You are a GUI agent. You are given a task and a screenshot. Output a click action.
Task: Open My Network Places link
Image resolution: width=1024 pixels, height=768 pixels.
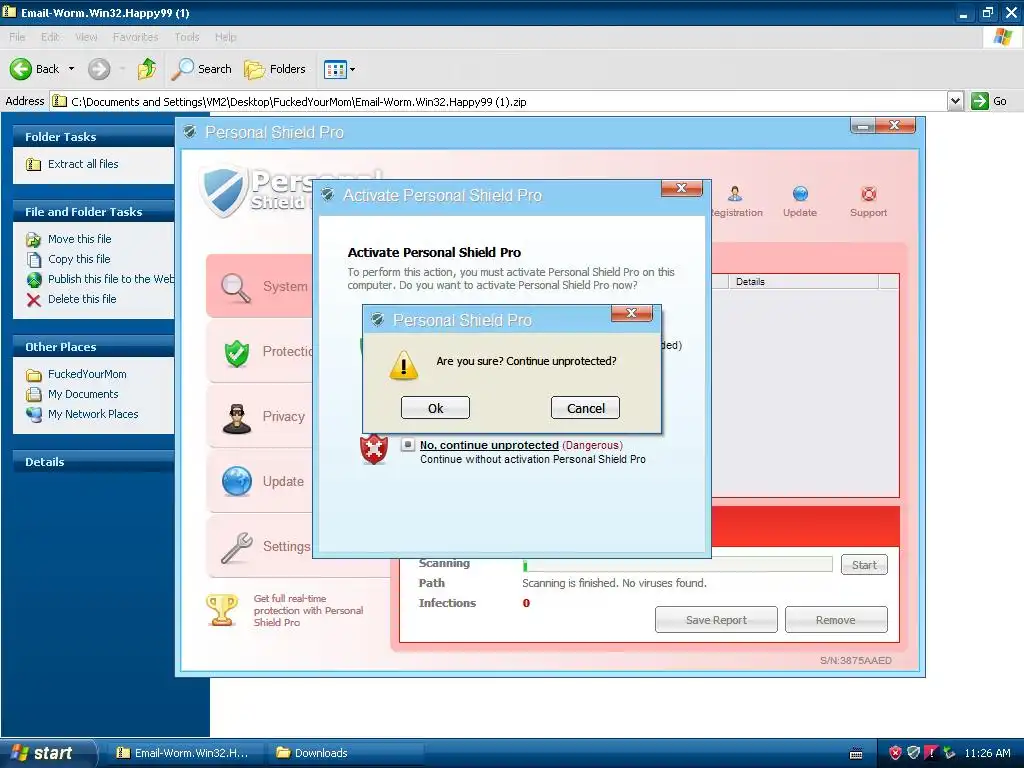click(x=93, y=414)
